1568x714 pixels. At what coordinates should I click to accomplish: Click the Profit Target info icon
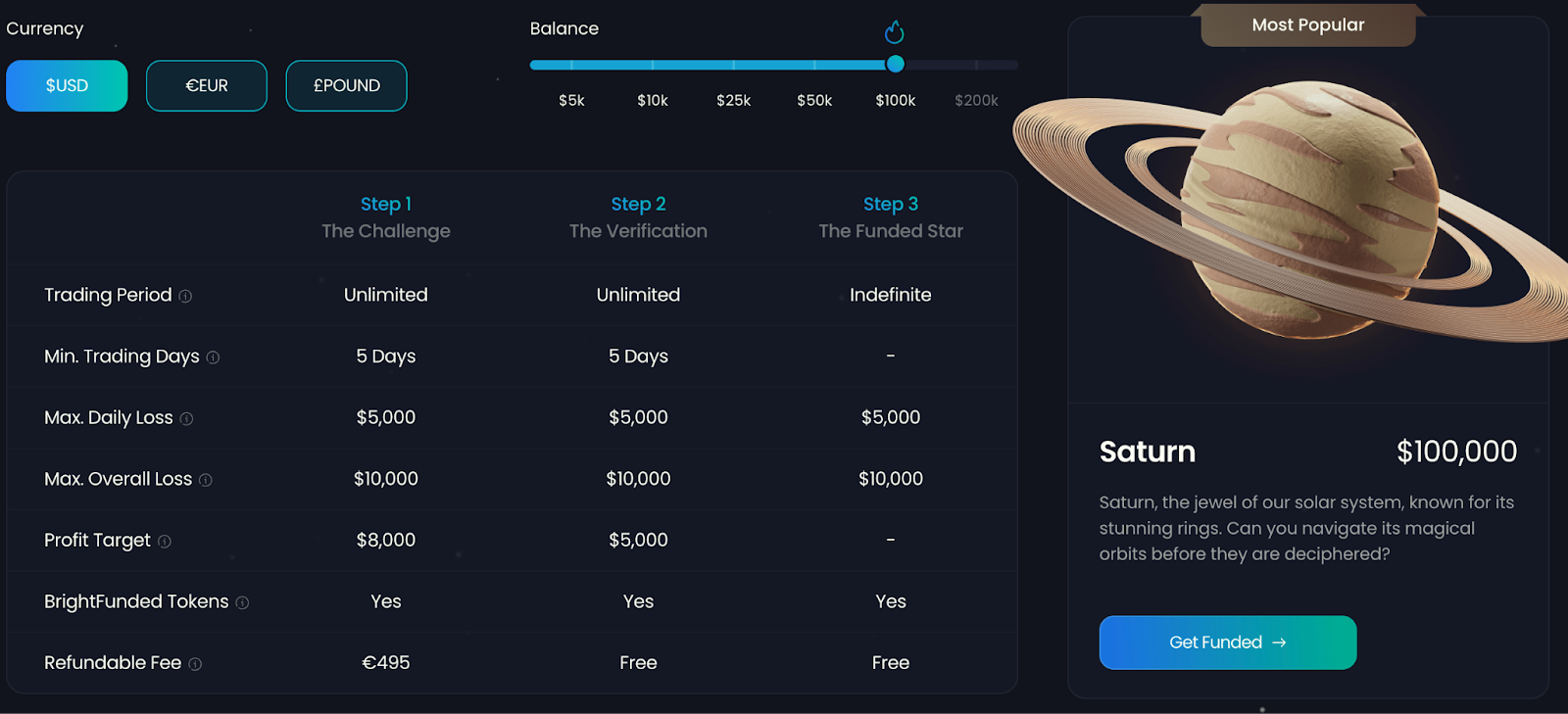pyautogui.click(x=165, y=542)
